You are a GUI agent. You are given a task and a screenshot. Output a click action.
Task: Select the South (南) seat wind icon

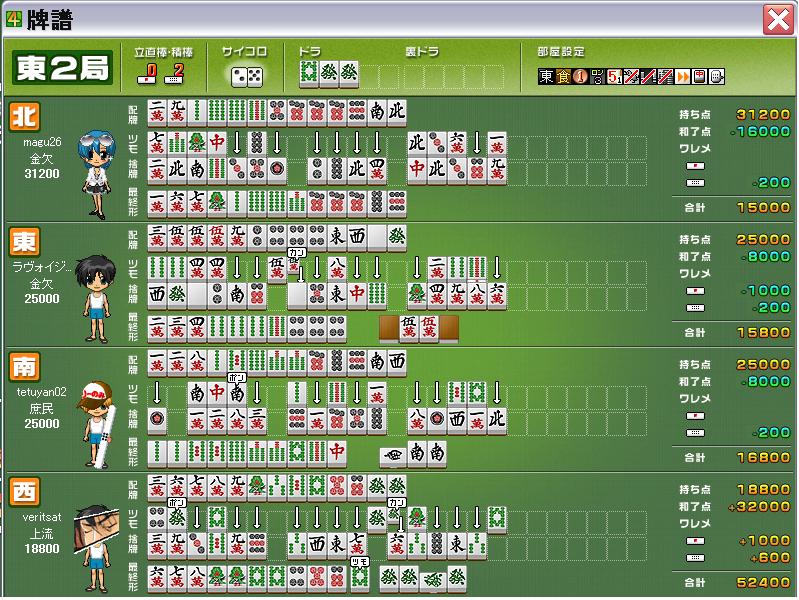pyautogui.click(x=24, y=365)
